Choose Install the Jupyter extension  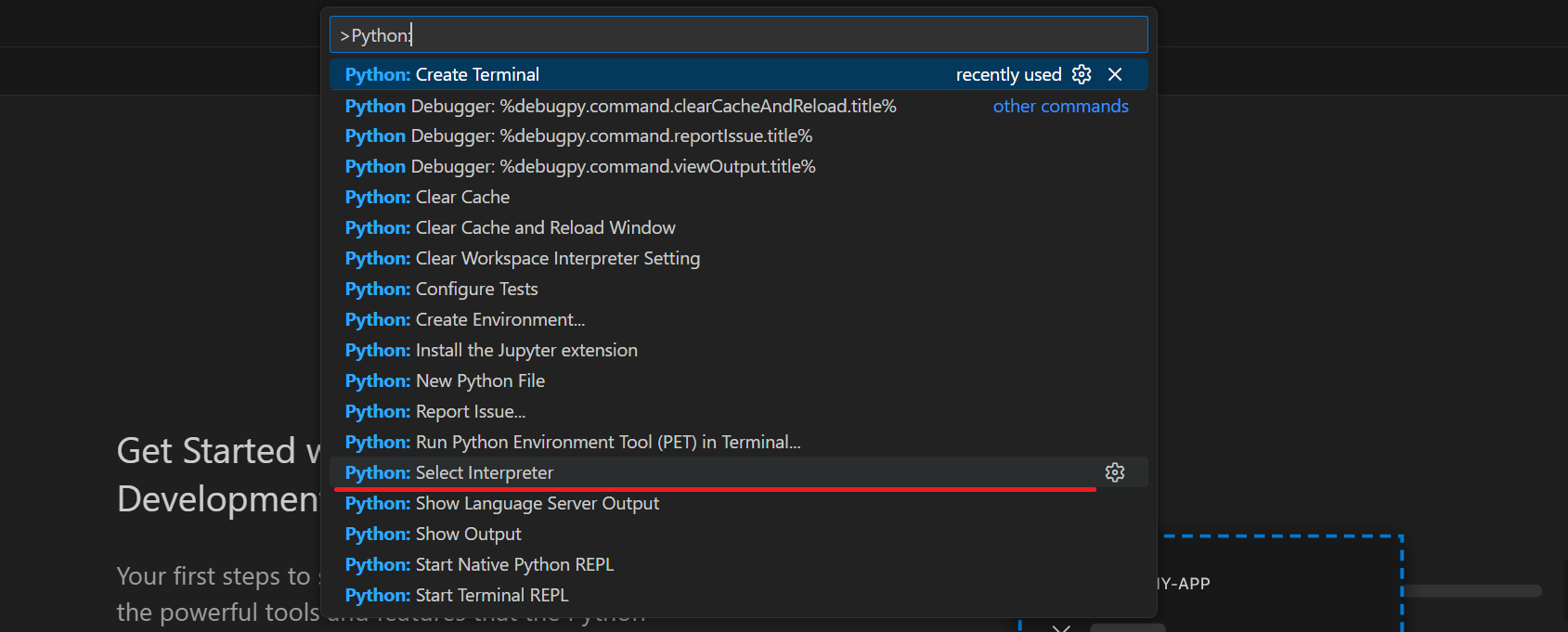(x=739, y=350)
